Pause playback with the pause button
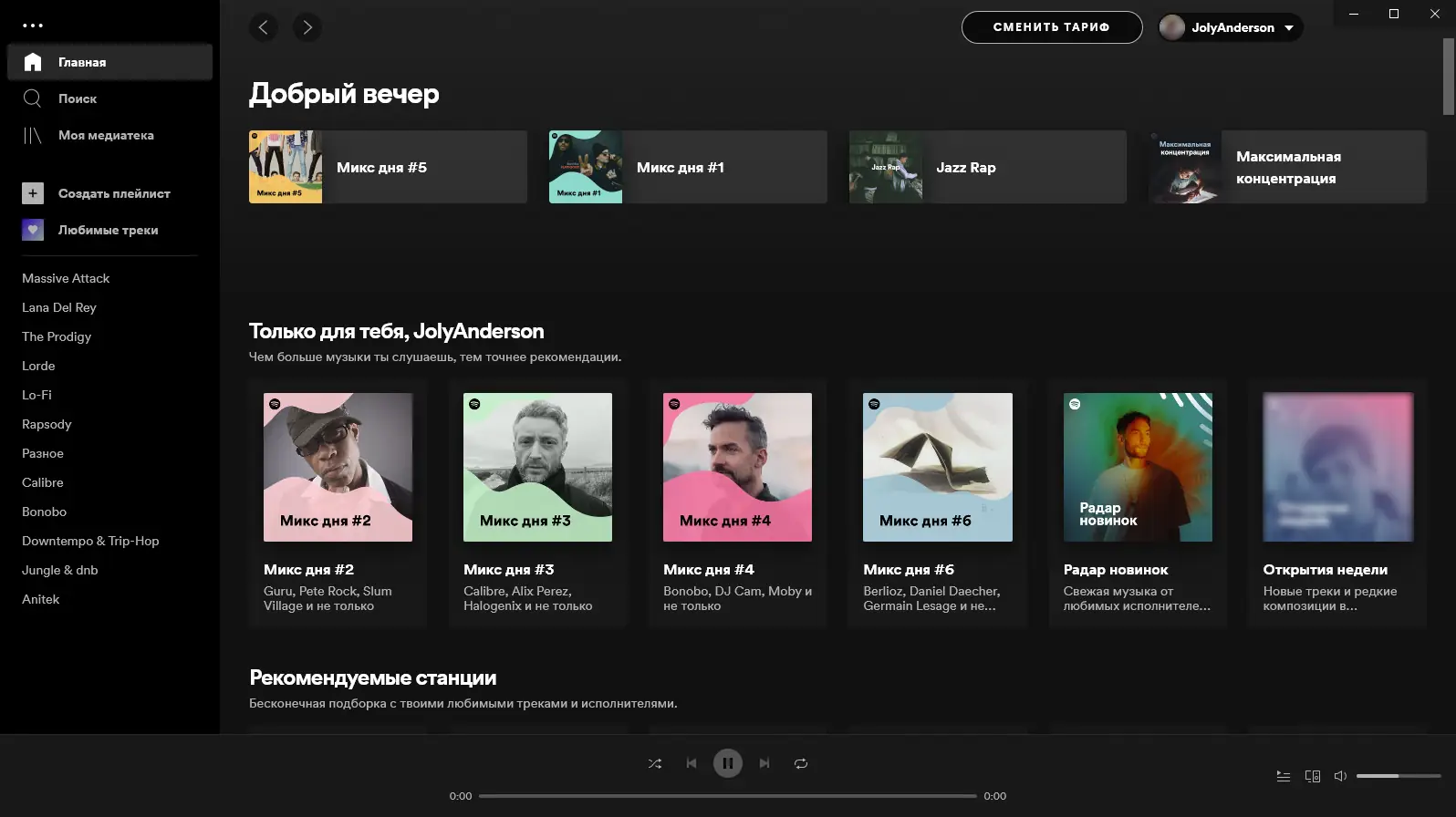Viewport: 1456px width, 817px height. click(728, 763)
